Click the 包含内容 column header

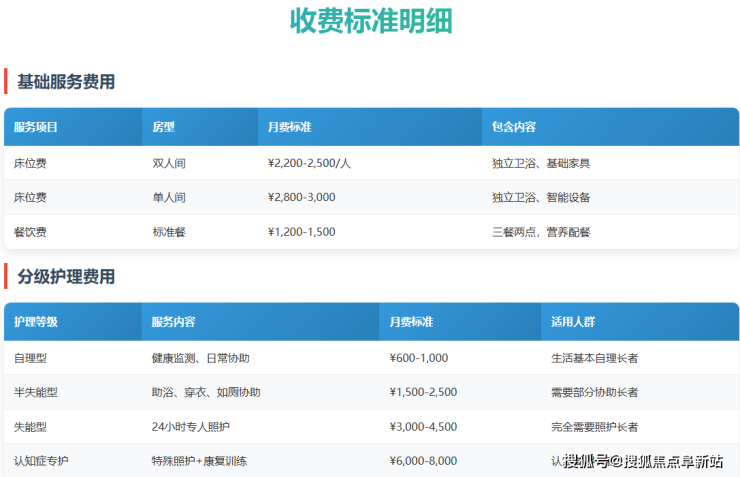click(x=514, y=128)
